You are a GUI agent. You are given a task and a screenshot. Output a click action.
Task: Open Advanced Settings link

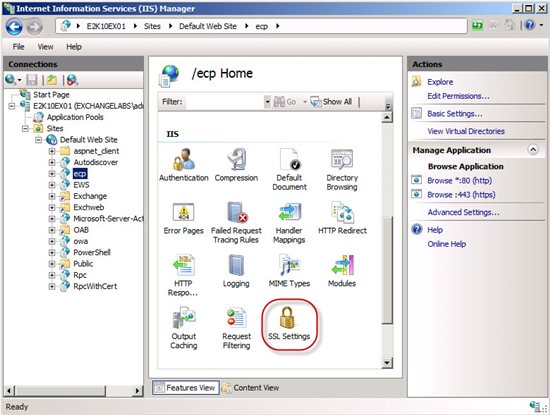click(463, 212)
